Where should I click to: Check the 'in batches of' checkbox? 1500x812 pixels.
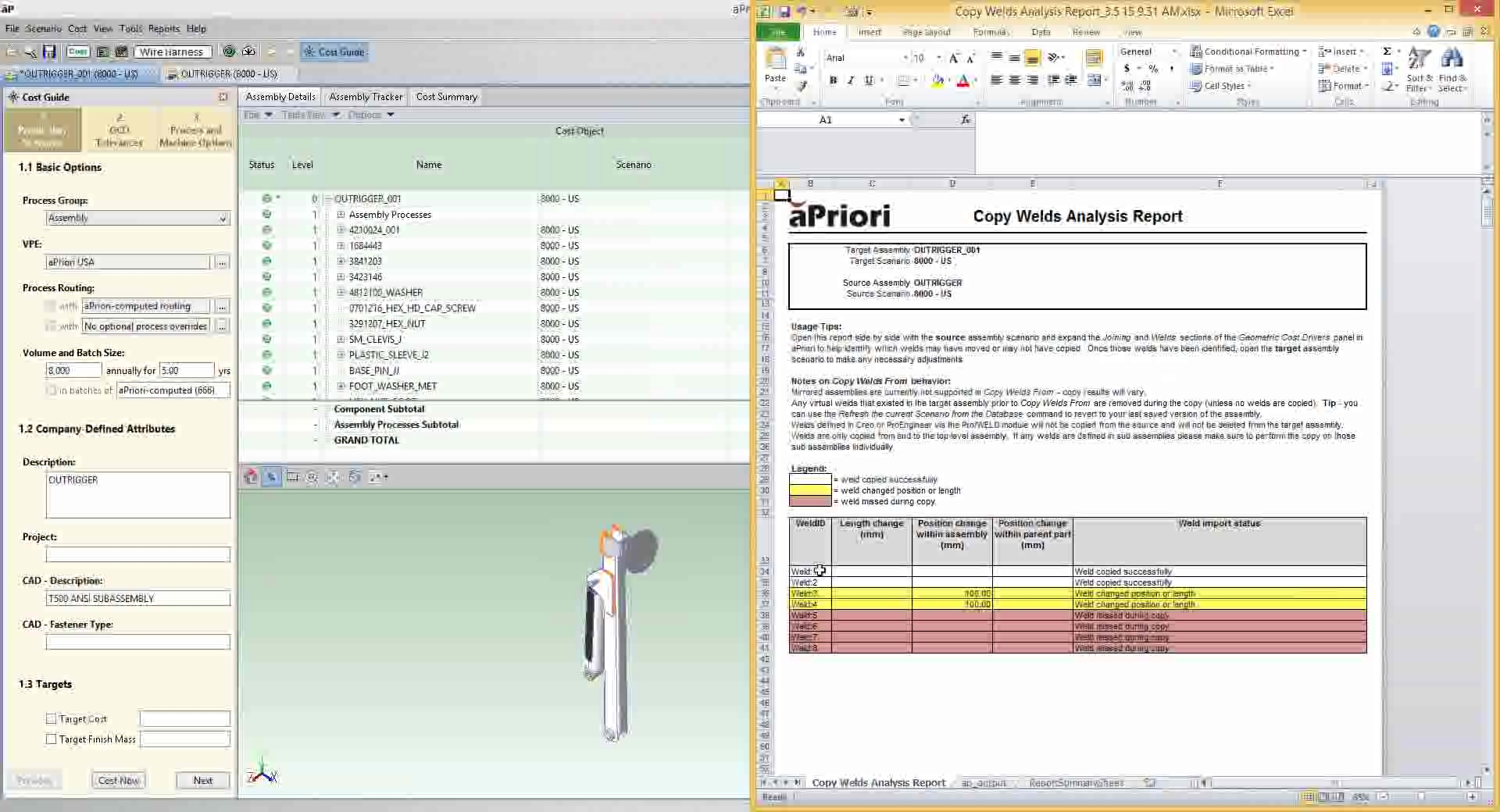point(52,390)
